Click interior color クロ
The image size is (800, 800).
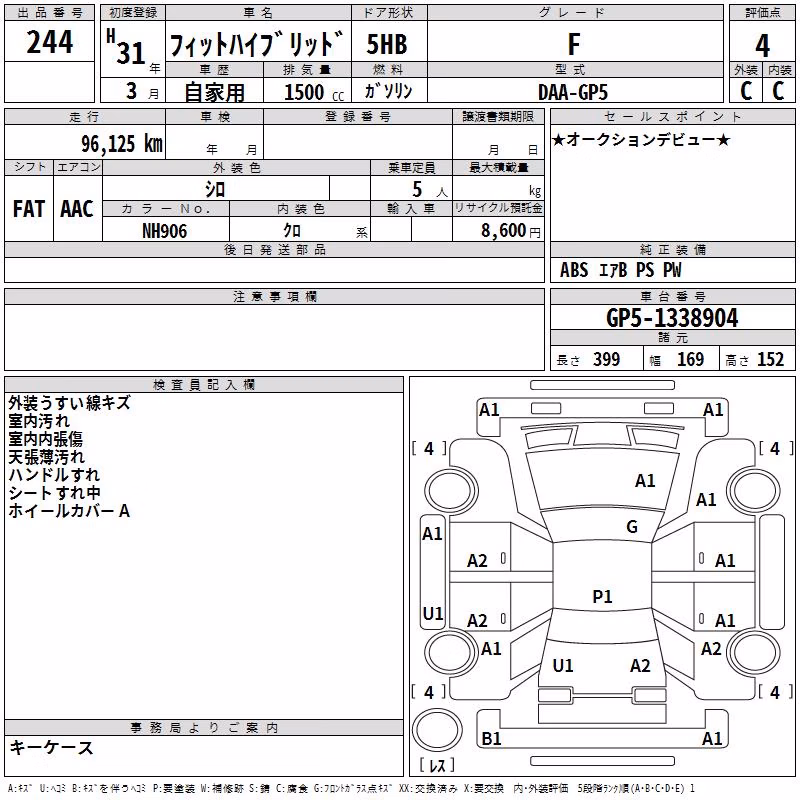click(292, 231)
